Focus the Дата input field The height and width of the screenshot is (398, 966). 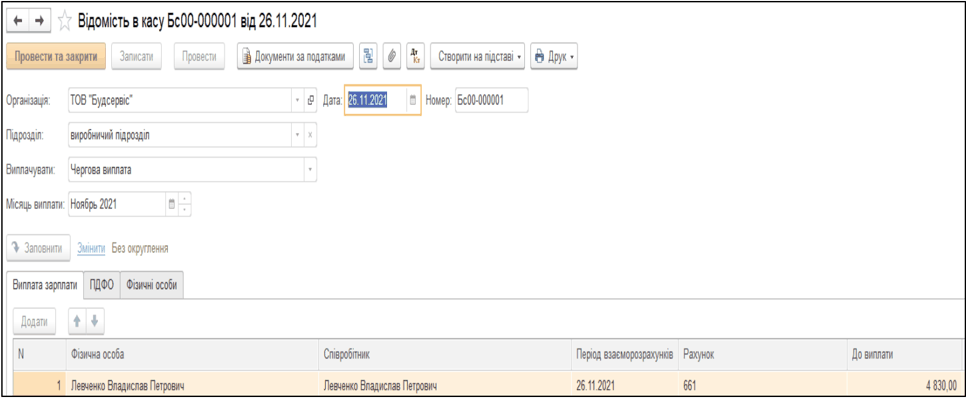click(x=376, y=100)
